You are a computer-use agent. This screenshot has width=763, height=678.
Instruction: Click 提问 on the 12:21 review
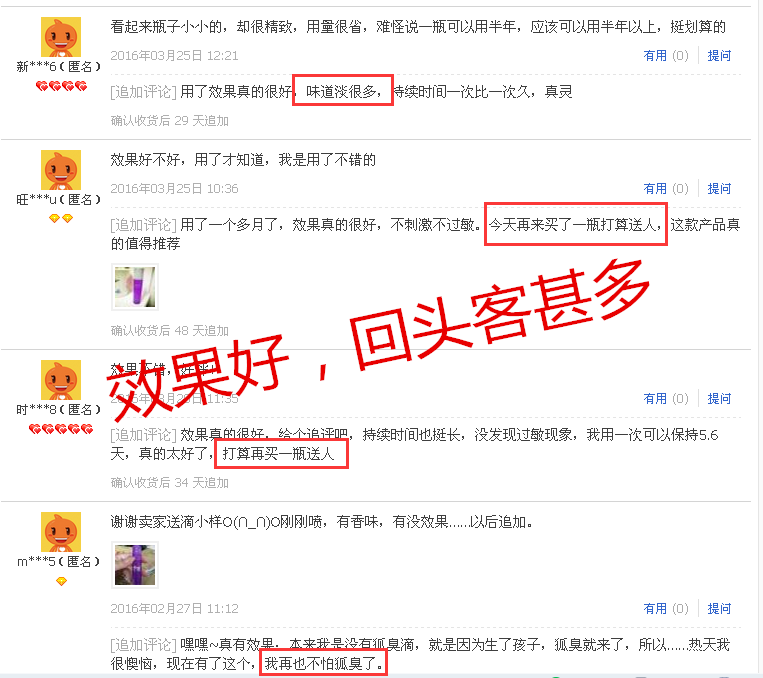(719, 56)
